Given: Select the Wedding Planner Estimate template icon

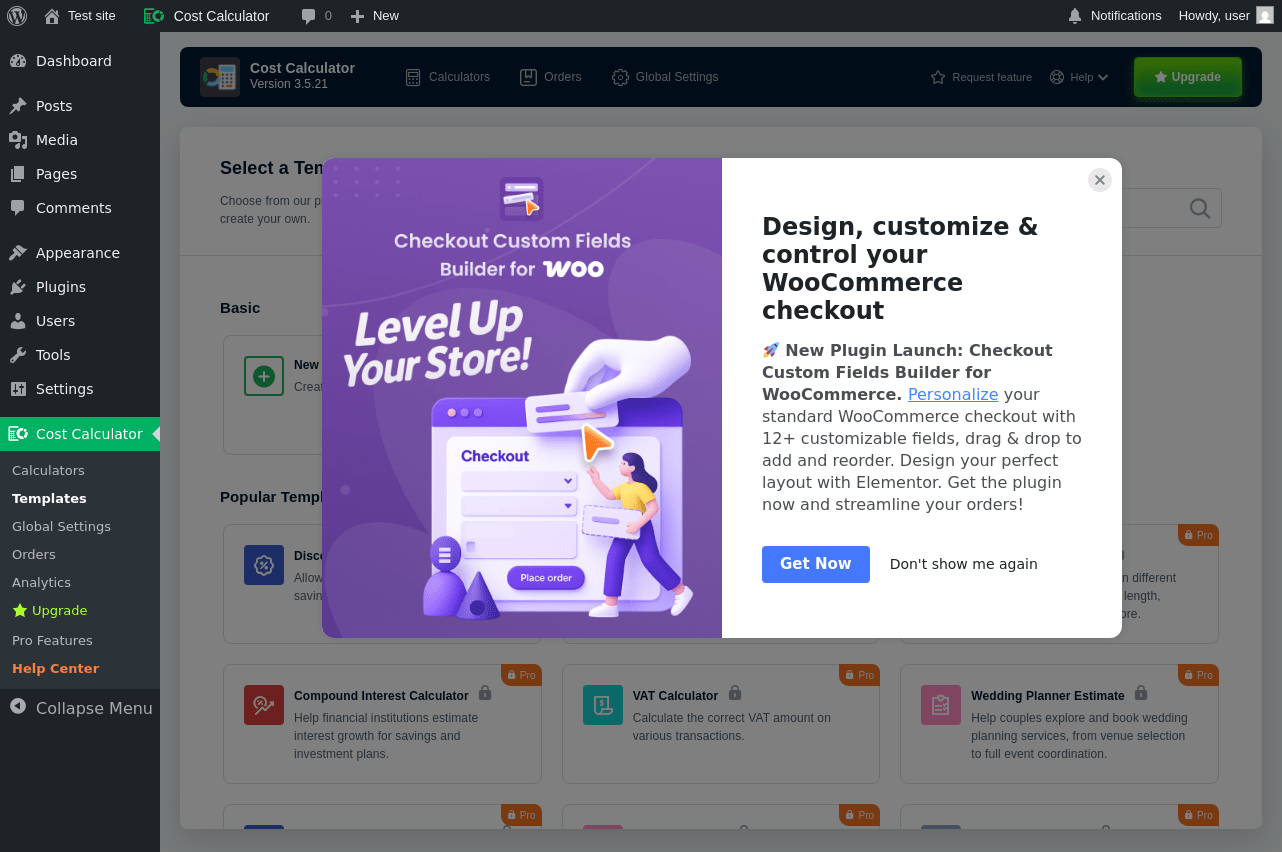Looking at the screenshot, I should [x=941, y=705].
